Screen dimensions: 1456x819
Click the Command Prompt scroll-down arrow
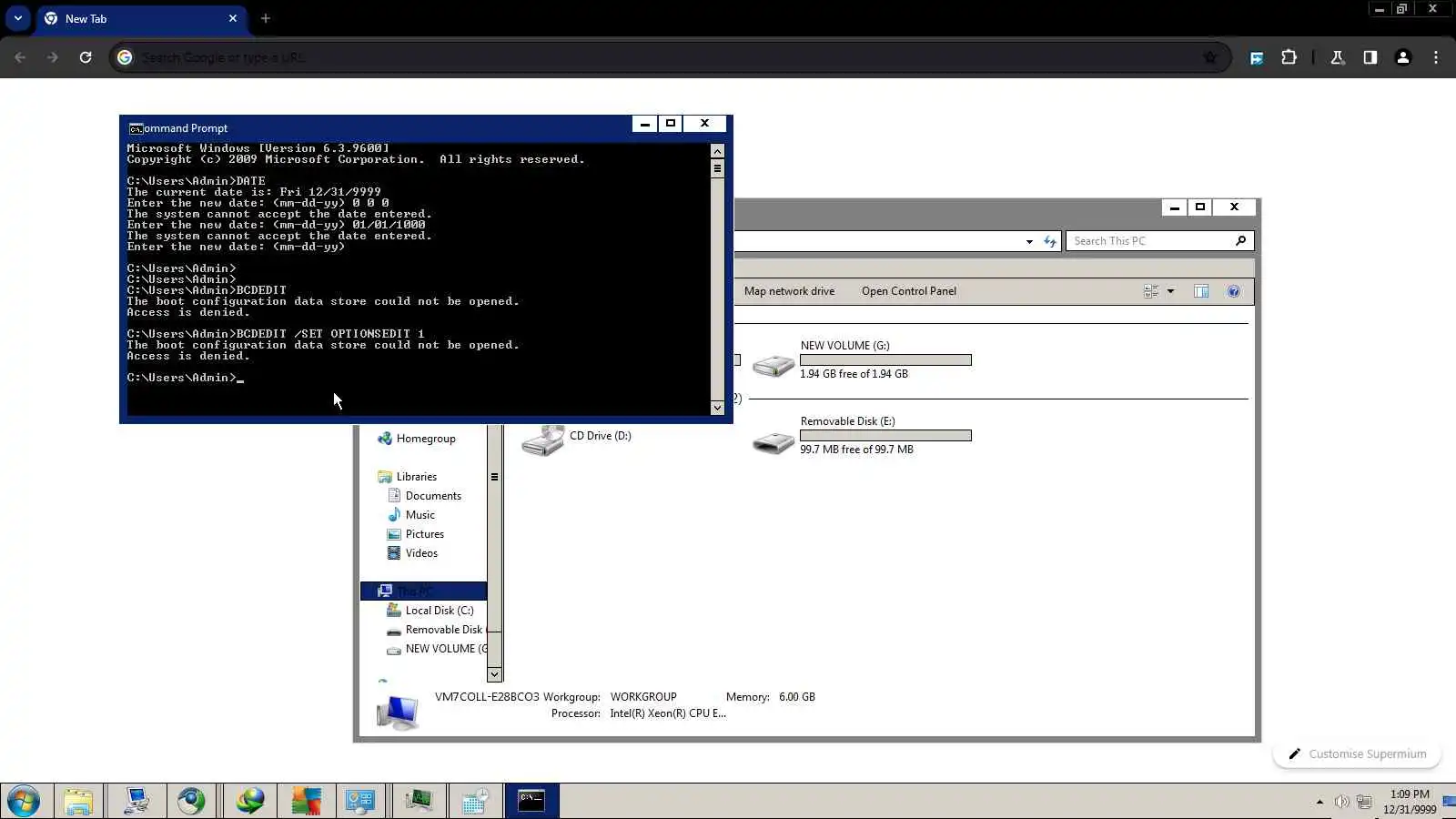click(x=717, y=407)
